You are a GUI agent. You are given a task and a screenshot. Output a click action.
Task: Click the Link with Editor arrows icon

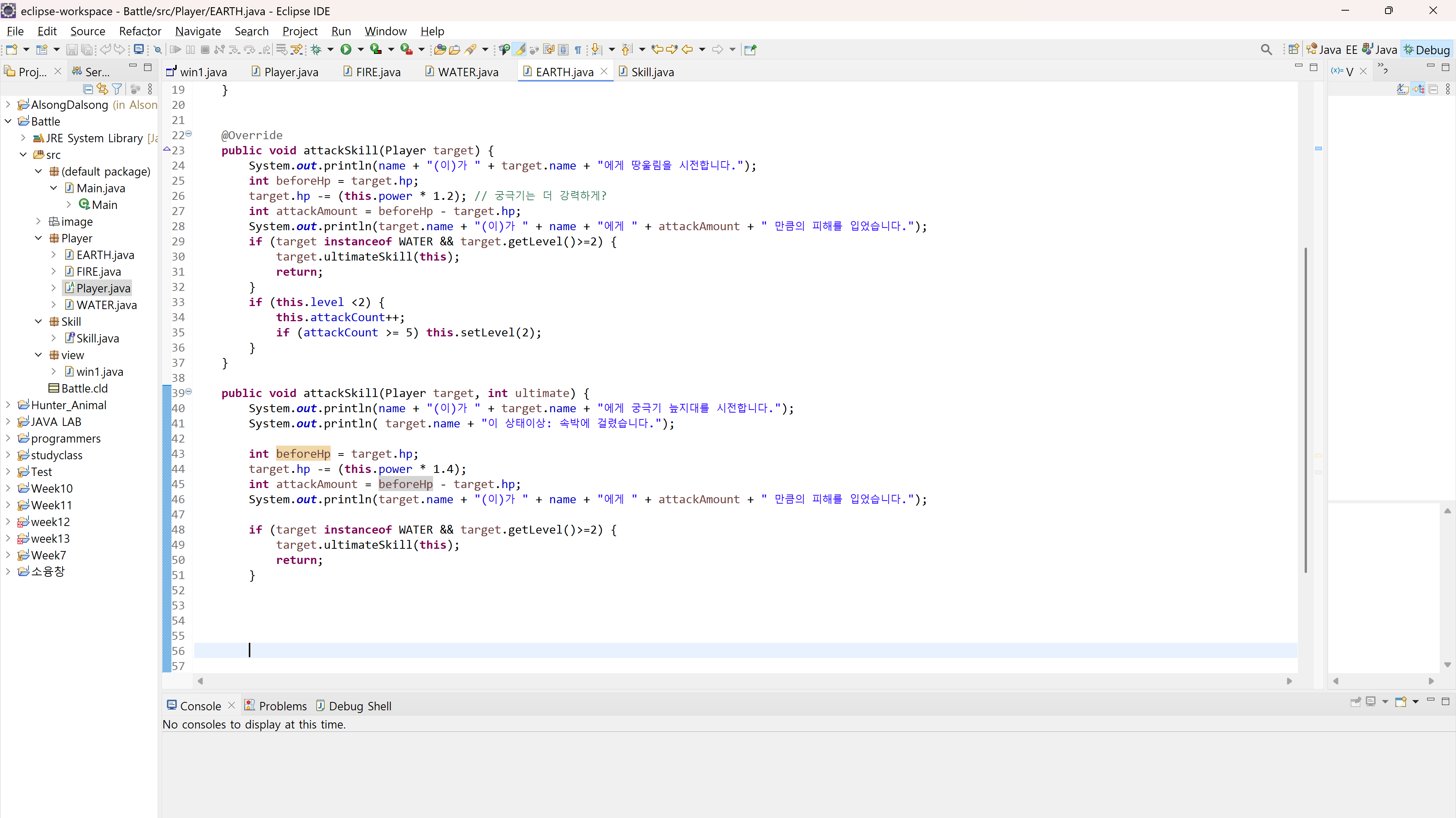(x=102, y=89)
